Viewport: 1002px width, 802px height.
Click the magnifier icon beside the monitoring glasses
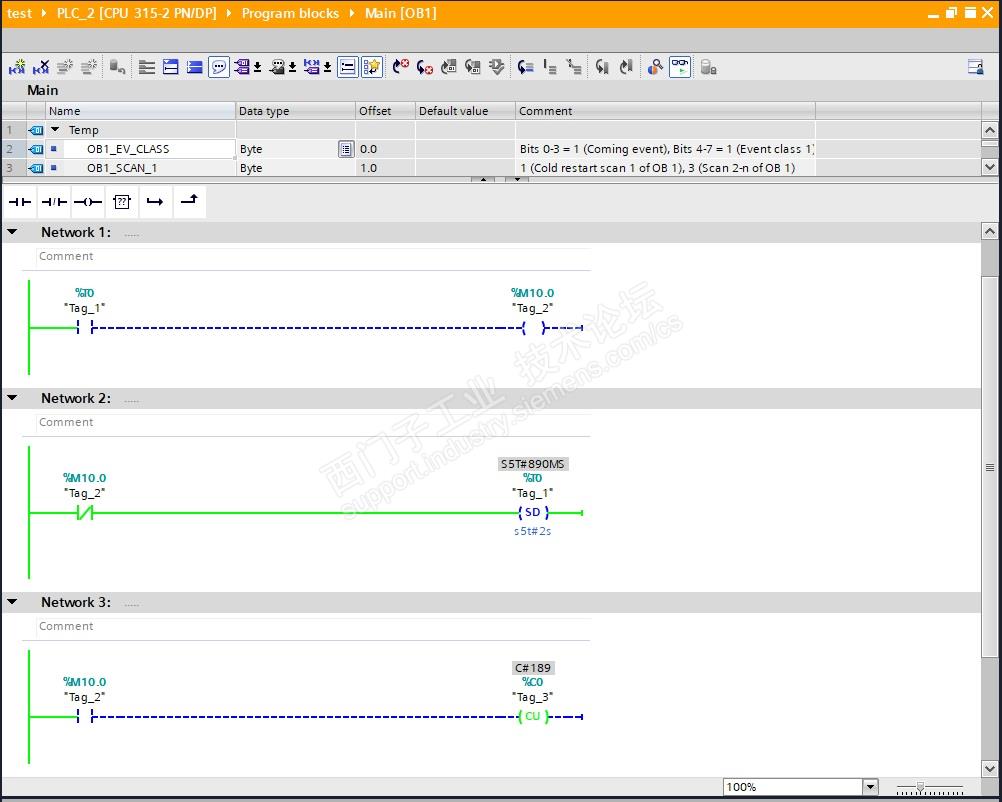click(655, 66)
